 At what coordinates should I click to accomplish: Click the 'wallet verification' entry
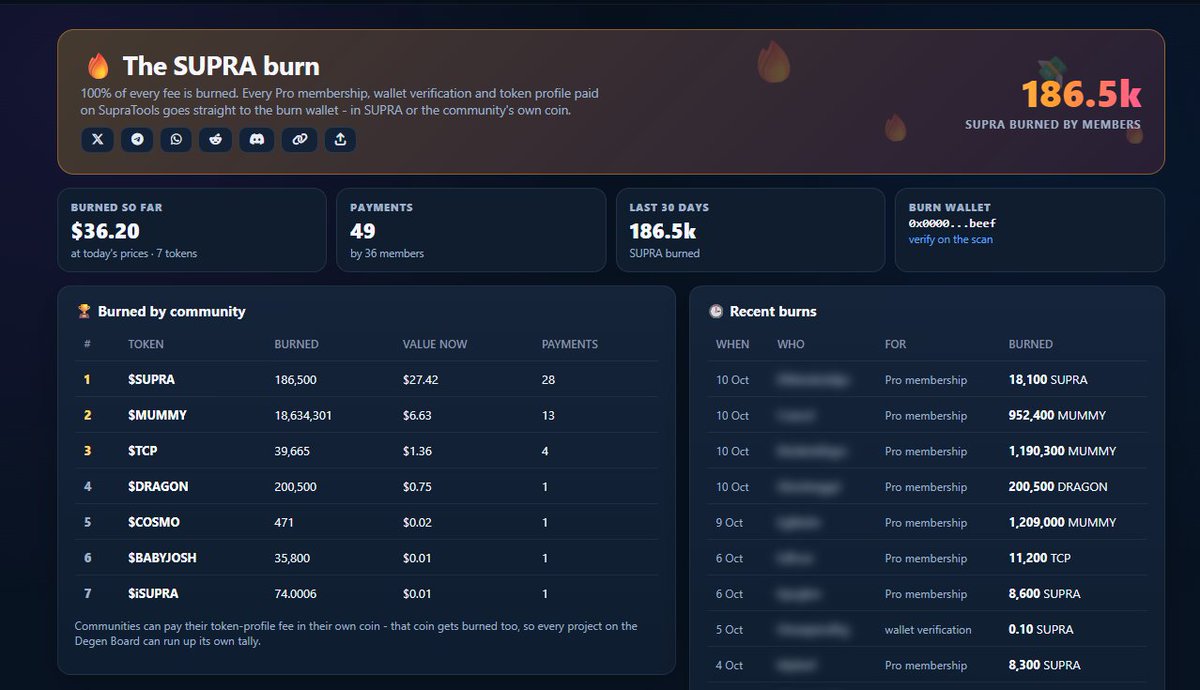[x=928, y=630]
